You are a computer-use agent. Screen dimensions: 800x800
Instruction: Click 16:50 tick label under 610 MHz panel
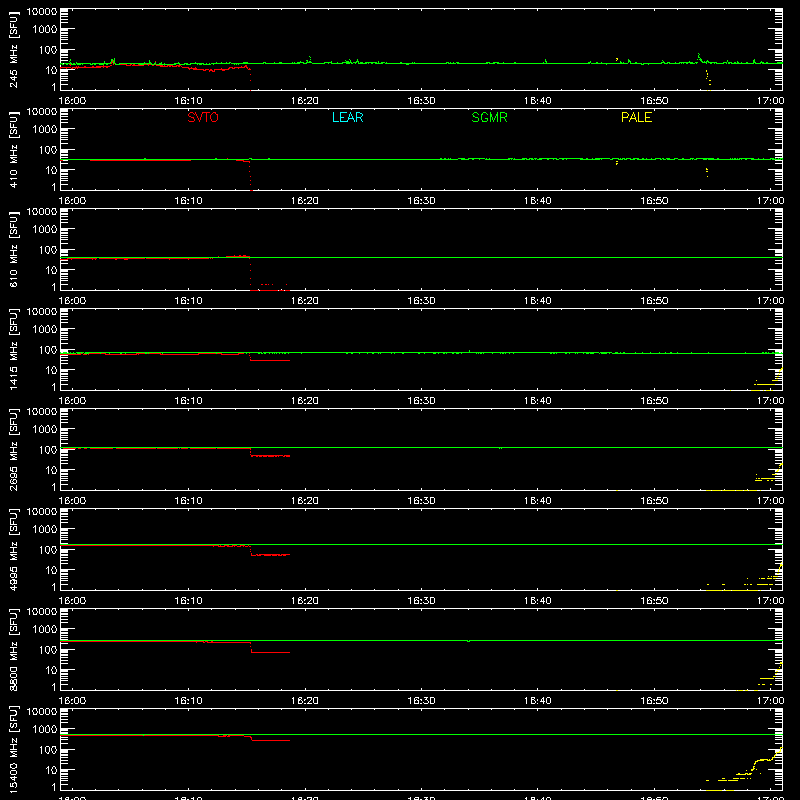[x=654, y=301]
